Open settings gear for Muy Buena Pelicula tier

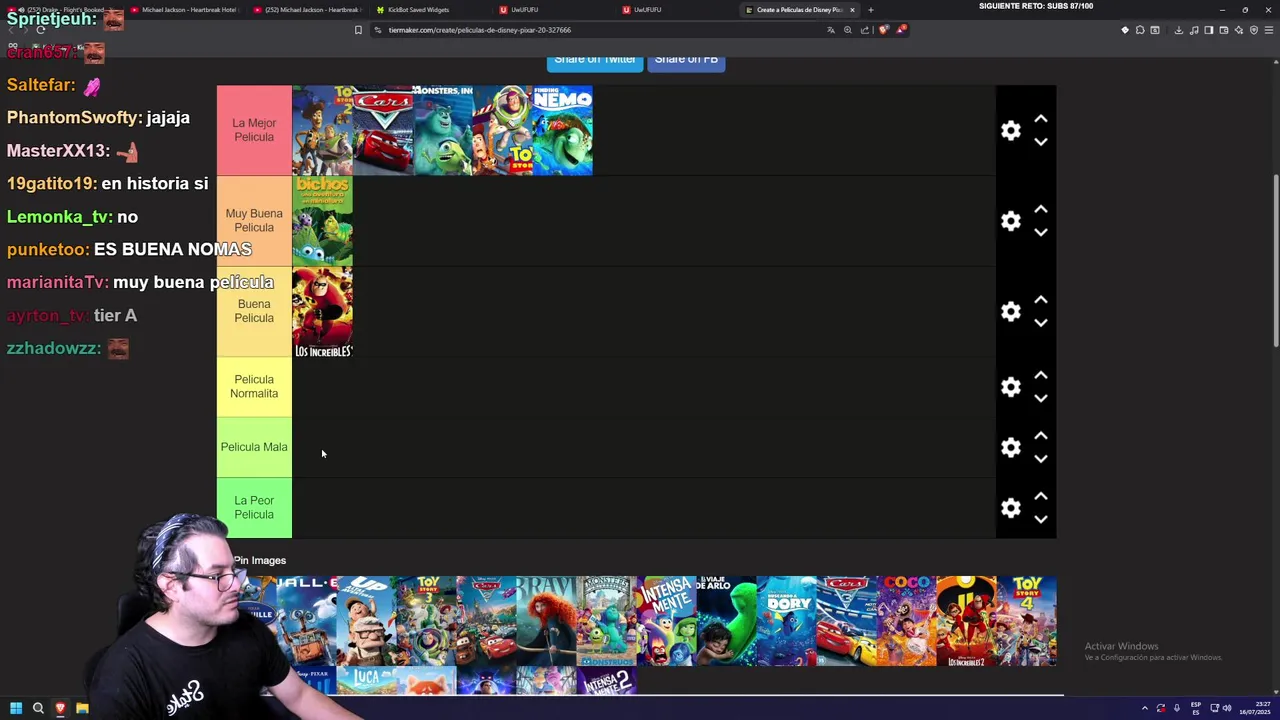[x=1011, y=221]
